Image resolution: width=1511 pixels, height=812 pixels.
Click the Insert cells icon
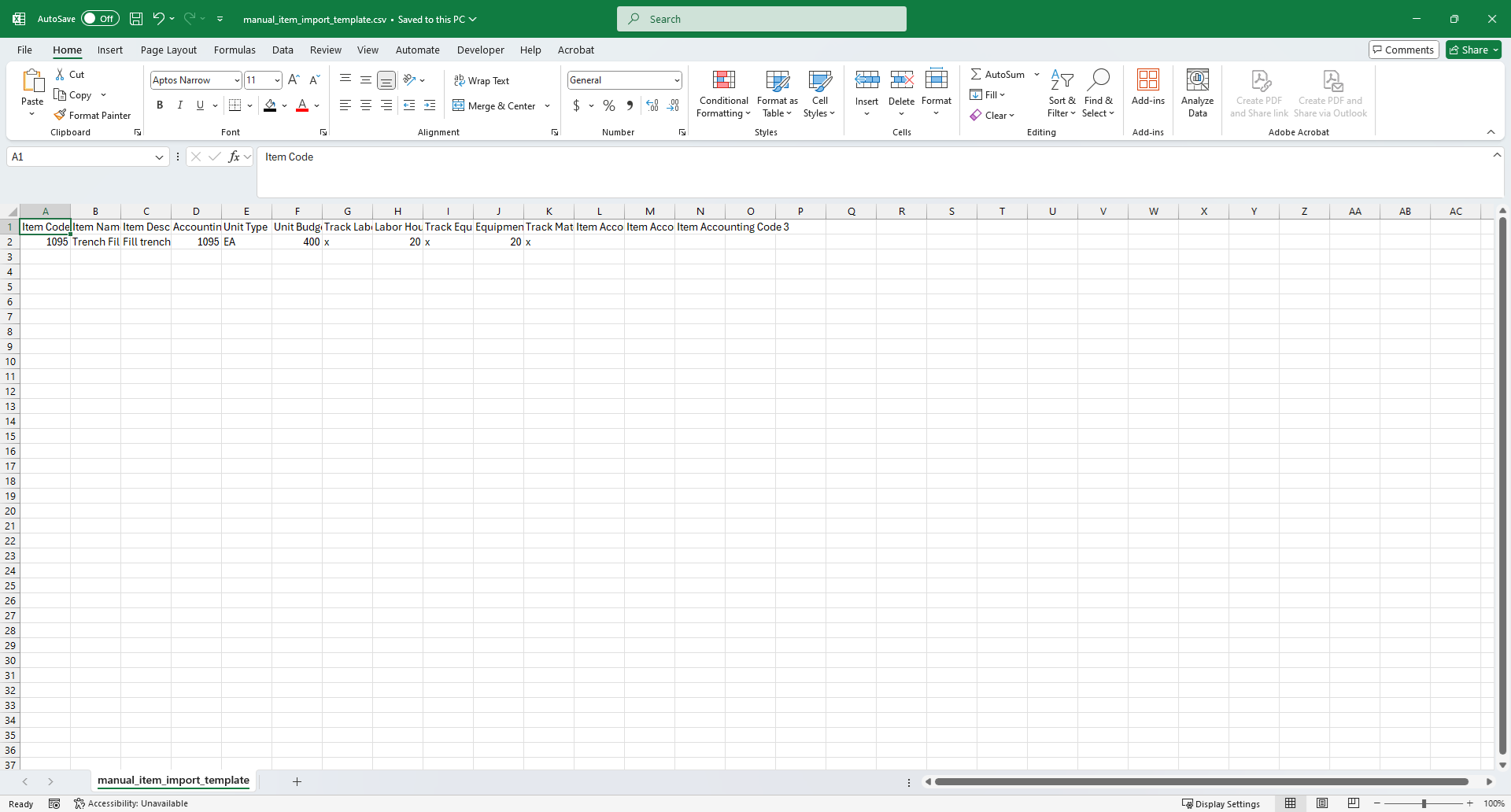[867, 79]
